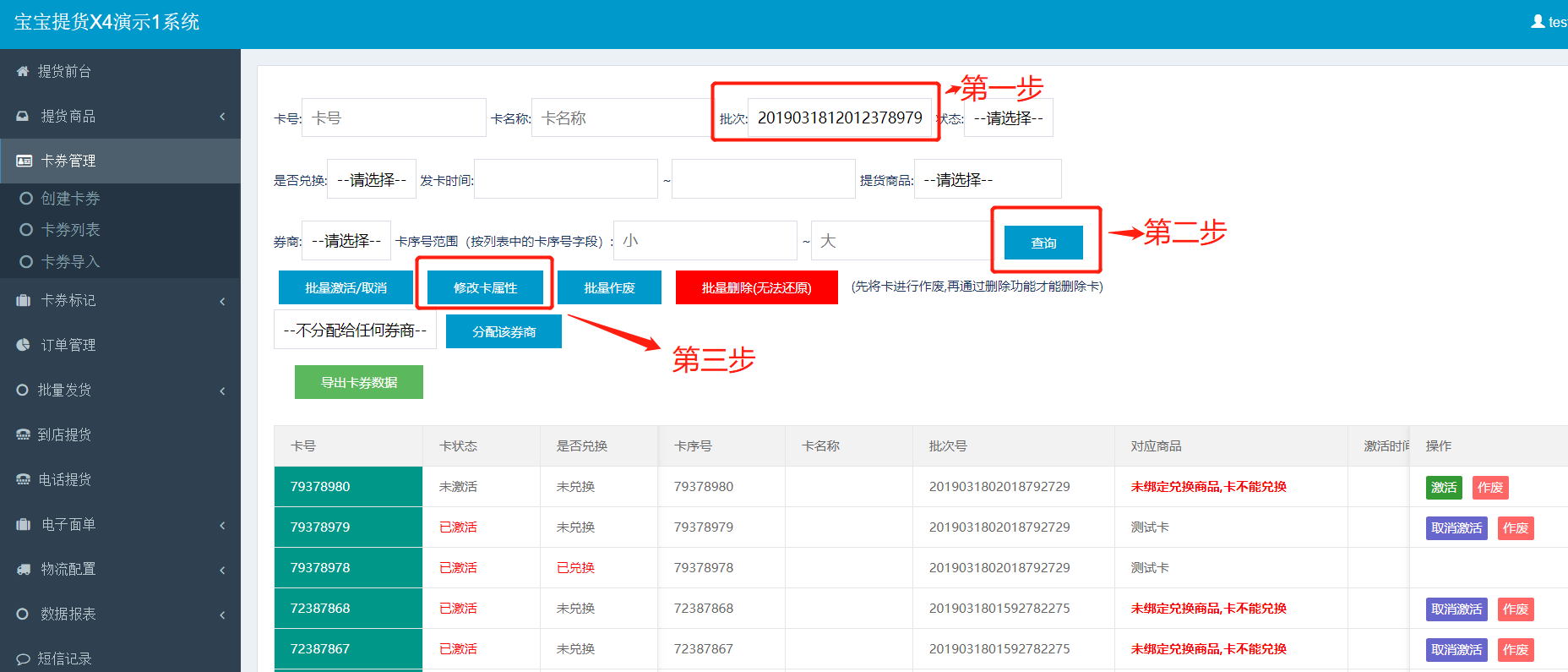Expand the 批量发货 sidebar chevron
The image size is (1568, 672).
coord(222,391)
